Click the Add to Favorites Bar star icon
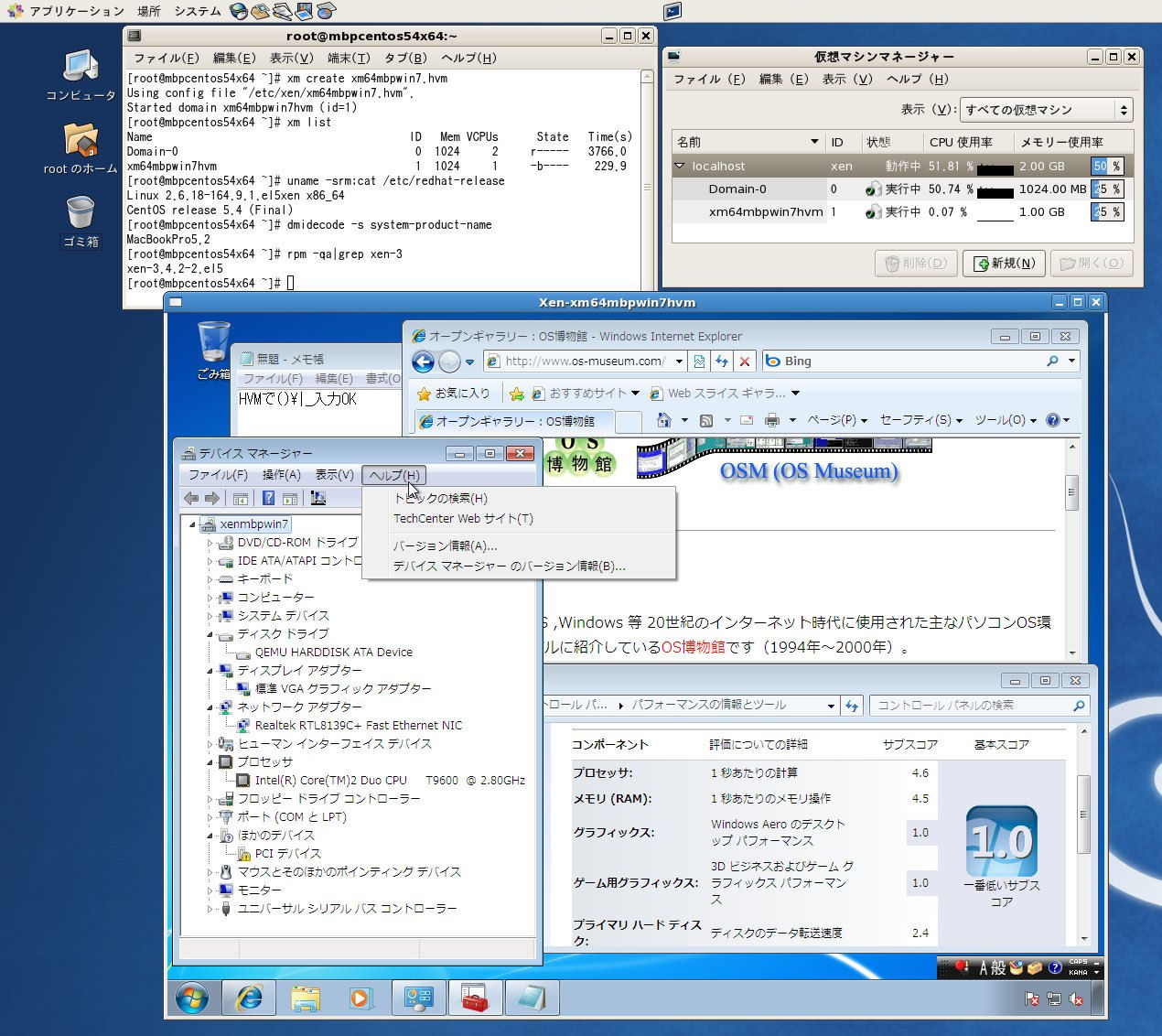This screenshot has height=1036, width=1162. tap(517, 394)
